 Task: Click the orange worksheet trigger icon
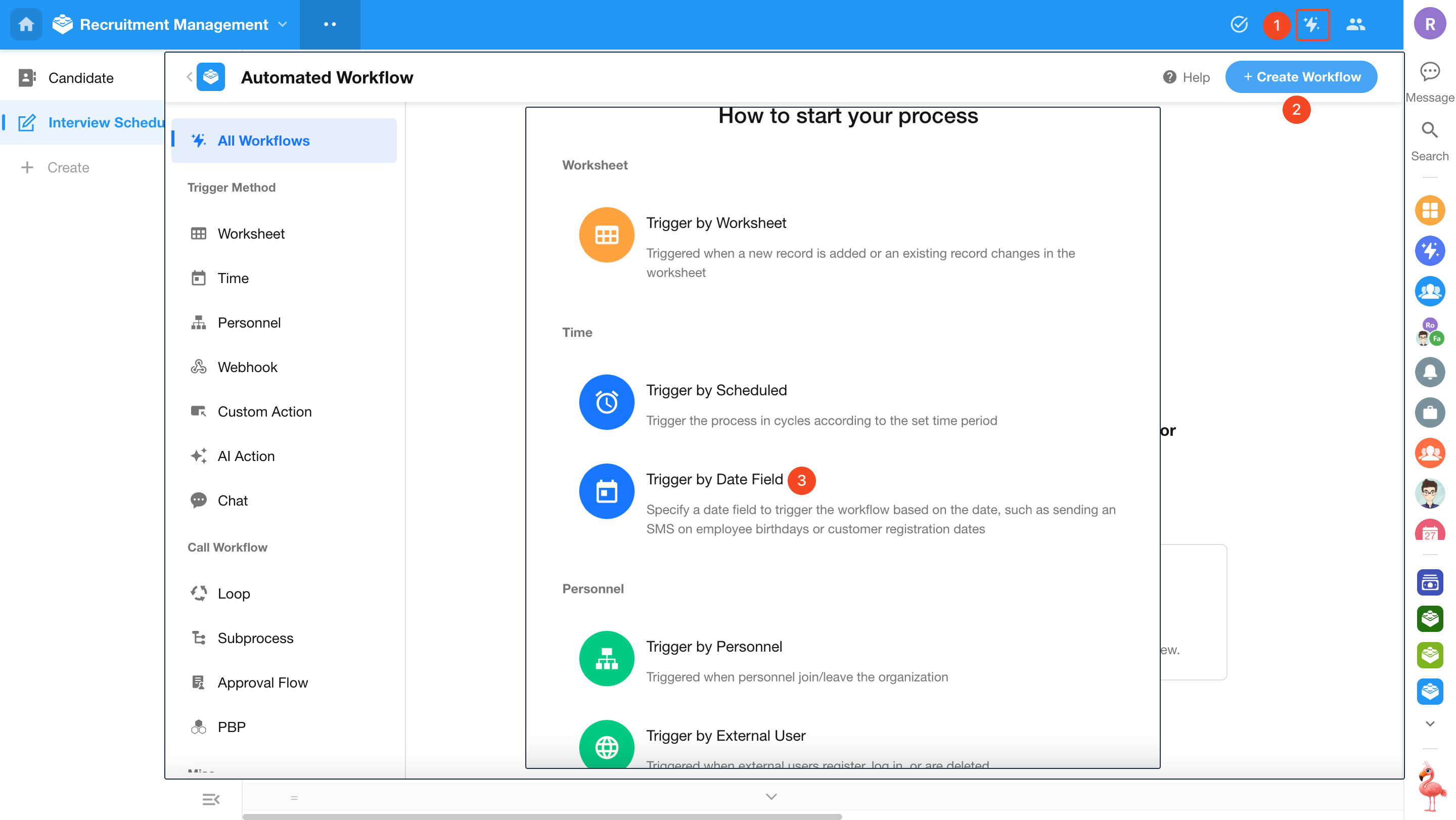[607, 235]
